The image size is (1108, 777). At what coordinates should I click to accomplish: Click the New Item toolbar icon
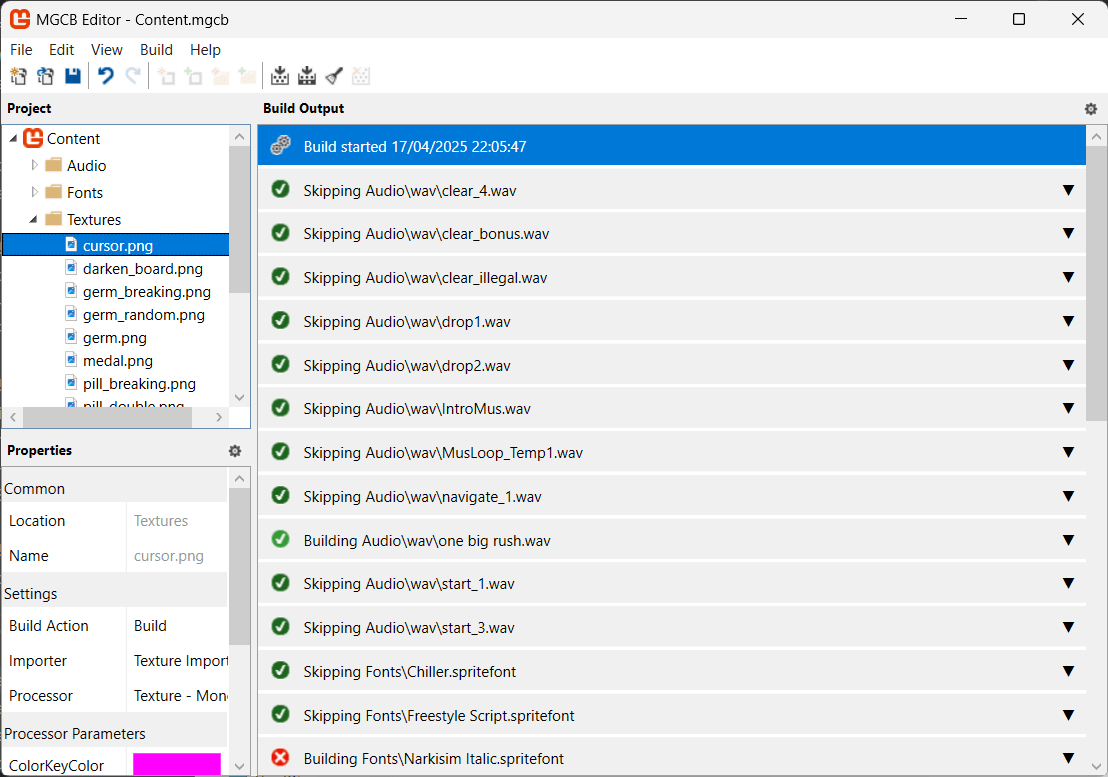166,76
